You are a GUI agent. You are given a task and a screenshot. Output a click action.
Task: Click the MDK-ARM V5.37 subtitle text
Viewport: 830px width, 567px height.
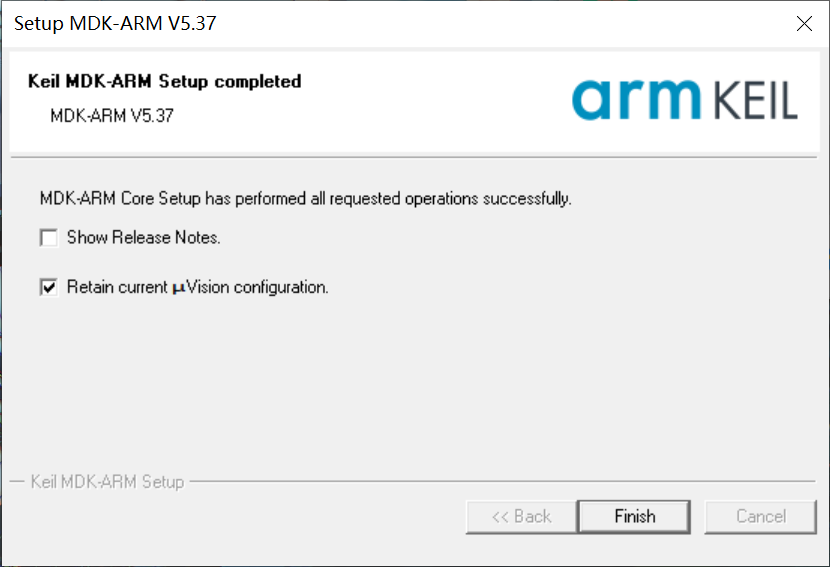(112, 115)
